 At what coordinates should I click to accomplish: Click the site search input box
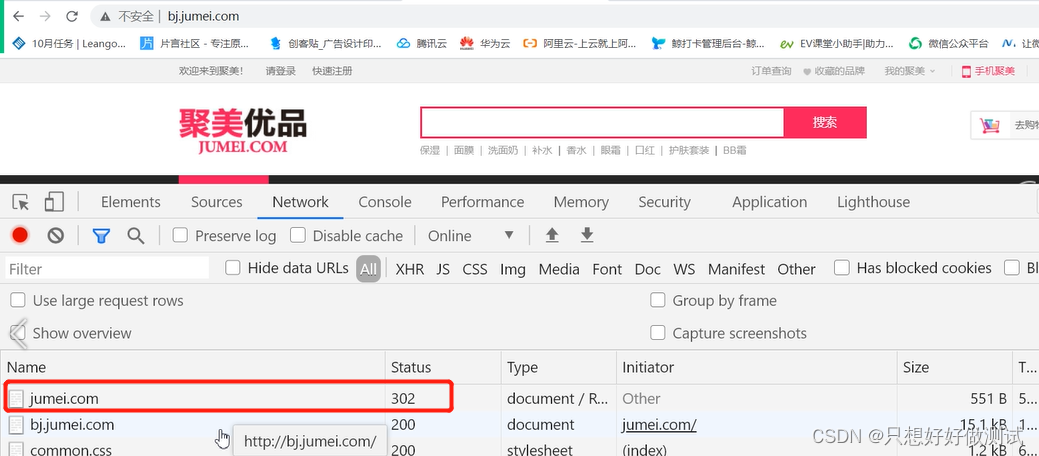(602, 123)
